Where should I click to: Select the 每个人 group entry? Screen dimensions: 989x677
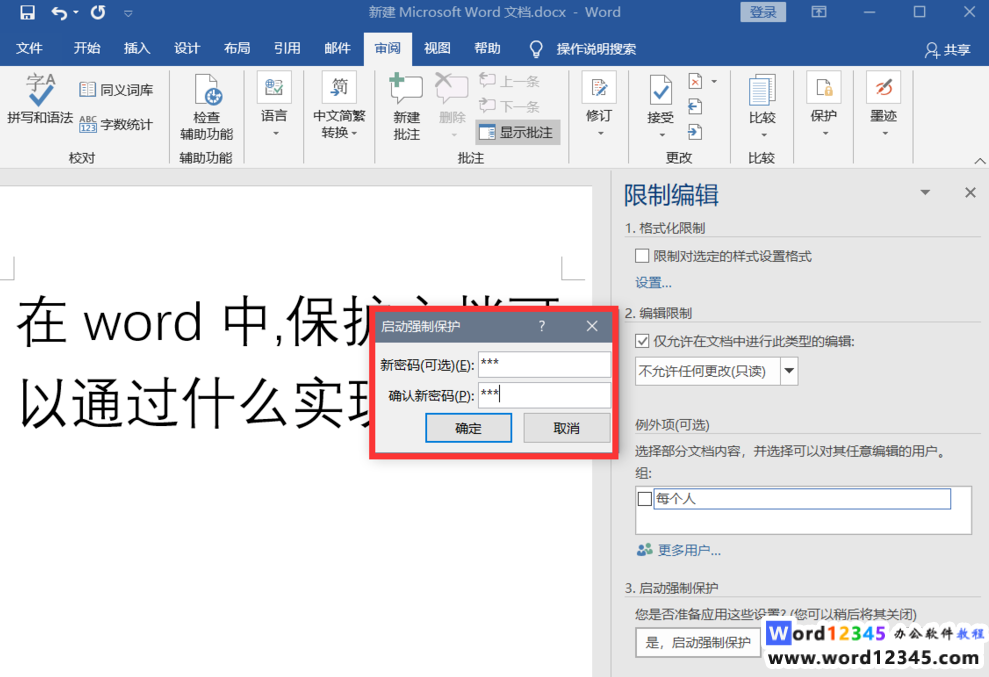click(802, 498)
